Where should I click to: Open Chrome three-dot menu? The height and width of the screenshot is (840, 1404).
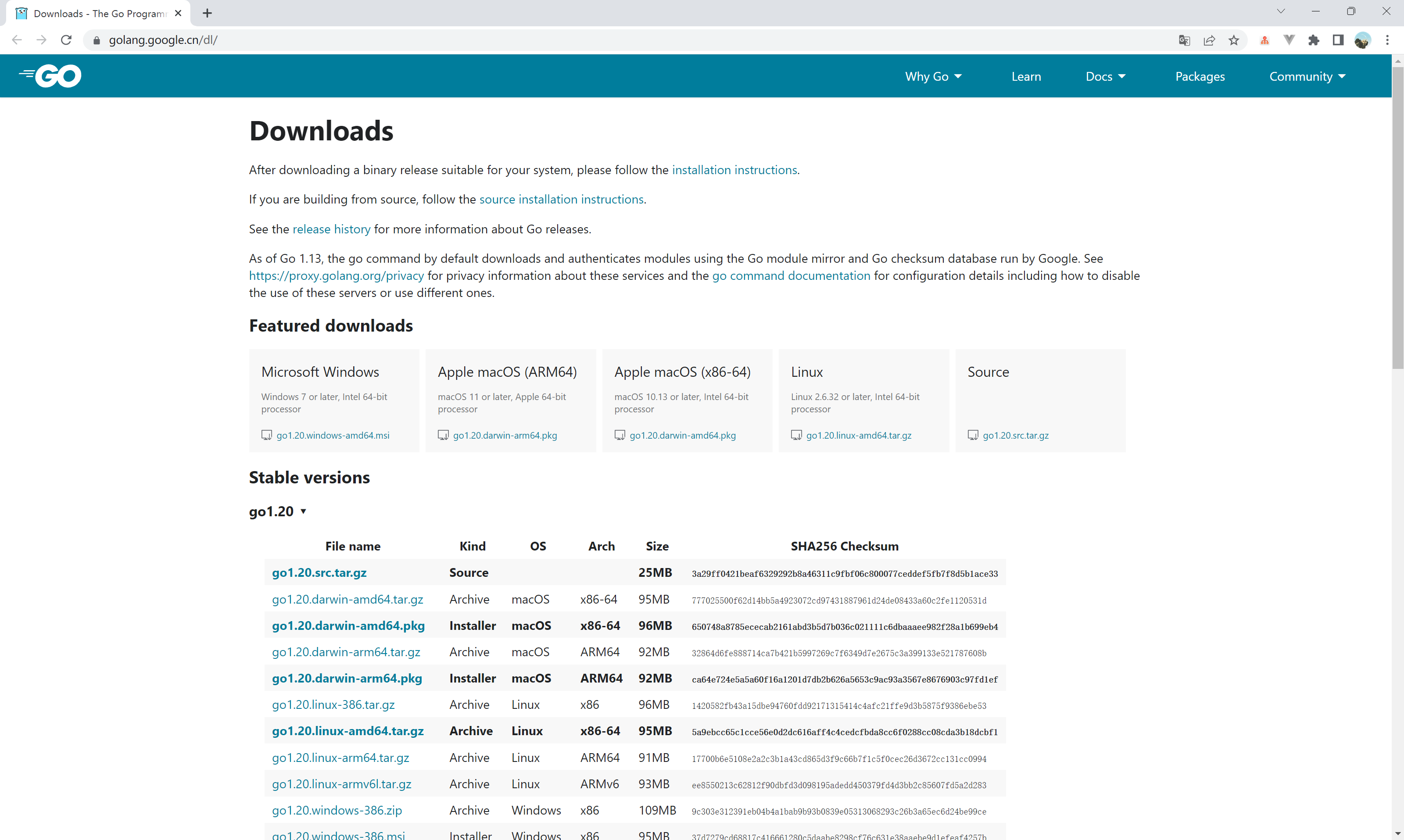pos(1387,40)
